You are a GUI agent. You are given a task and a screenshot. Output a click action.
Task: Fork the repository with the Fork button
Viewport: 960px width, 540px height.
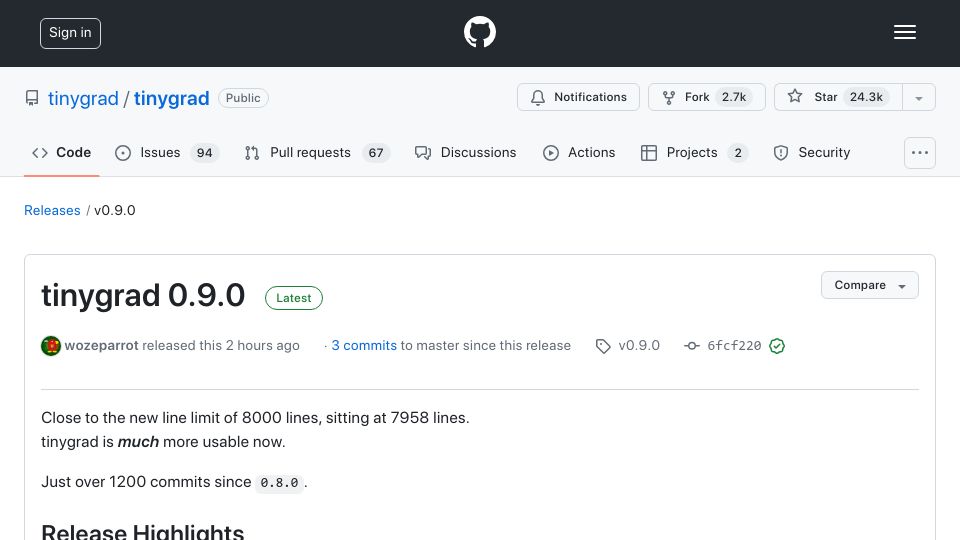pos(707,97)
